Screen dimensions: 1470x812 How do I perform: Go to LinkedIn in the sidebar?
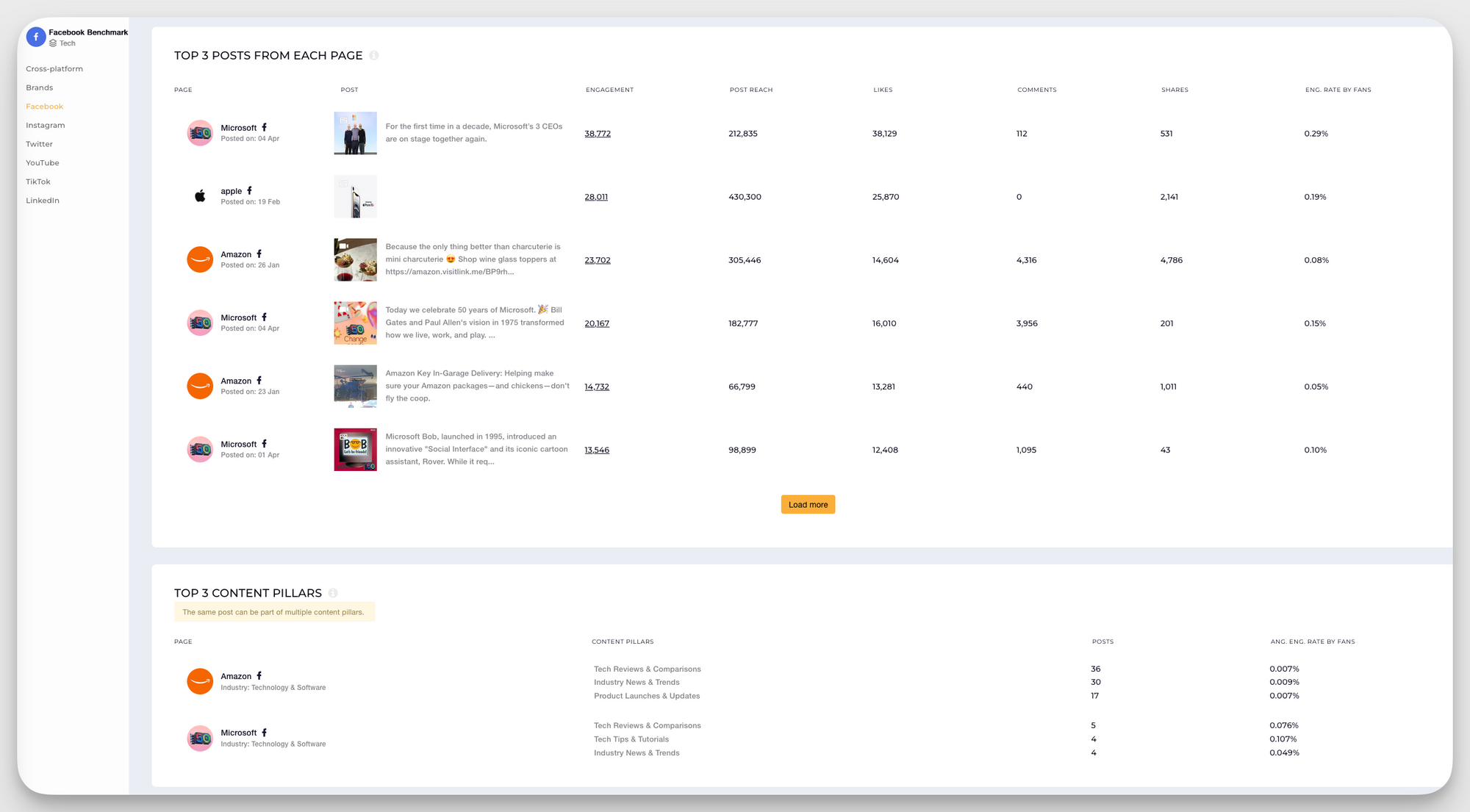[x=43, y=201]
